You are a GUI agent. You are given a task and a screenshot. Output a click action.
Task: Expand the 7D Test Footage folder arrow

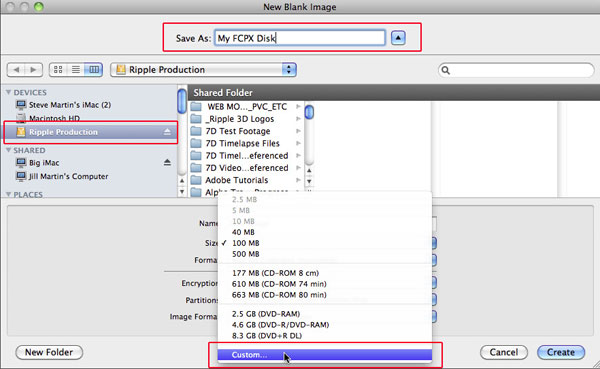298,131
